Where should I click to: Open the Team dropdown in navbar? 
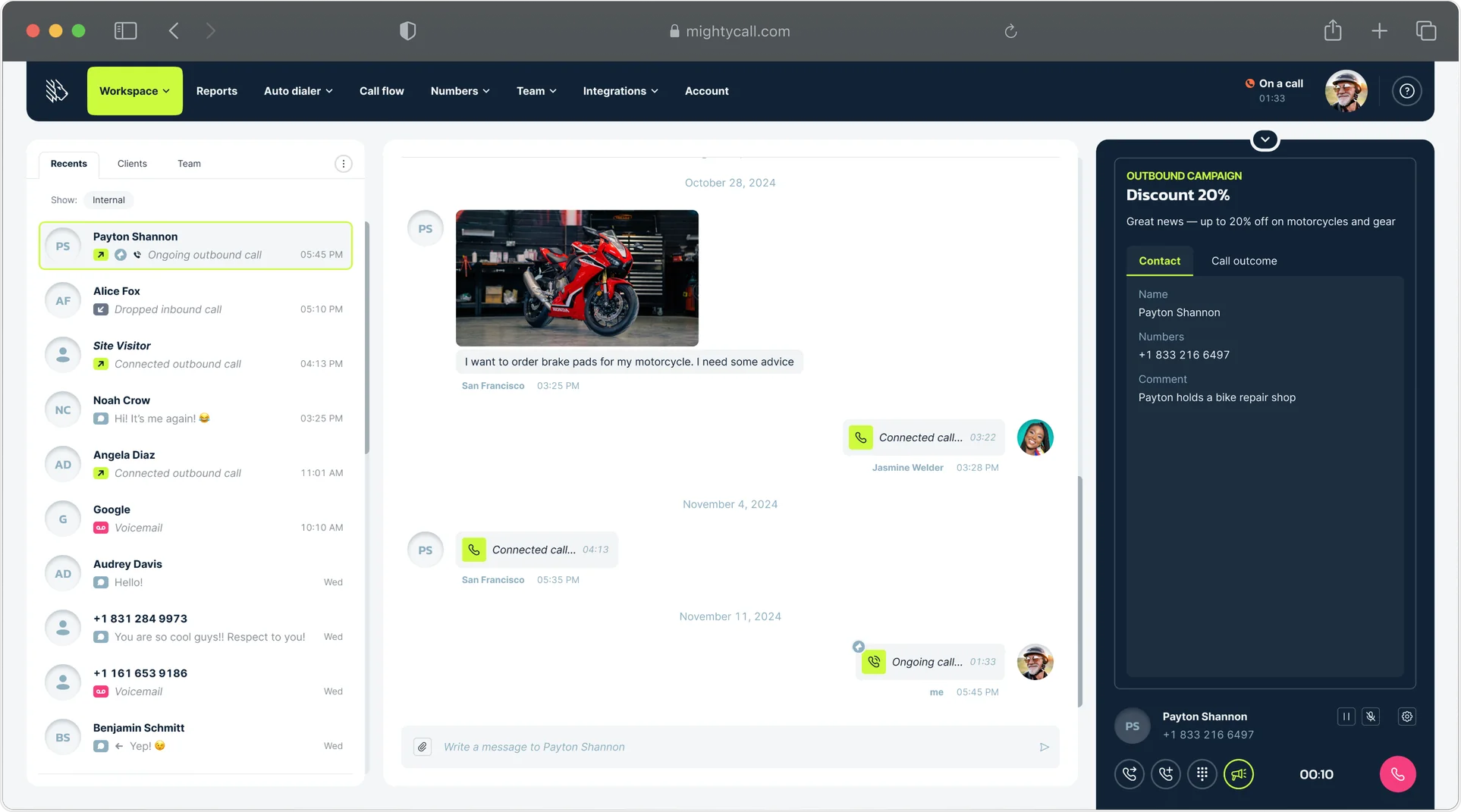536,91
